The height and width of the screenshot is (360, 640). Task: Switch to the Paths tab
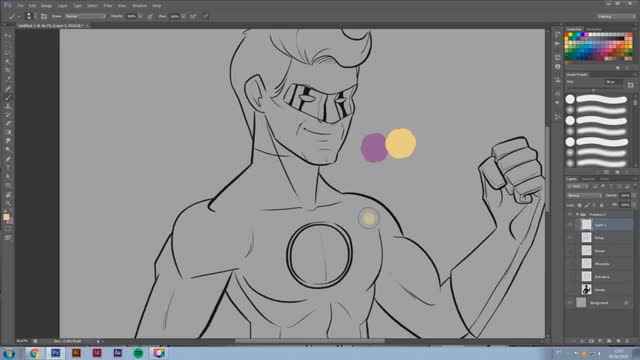coord(604,179)
